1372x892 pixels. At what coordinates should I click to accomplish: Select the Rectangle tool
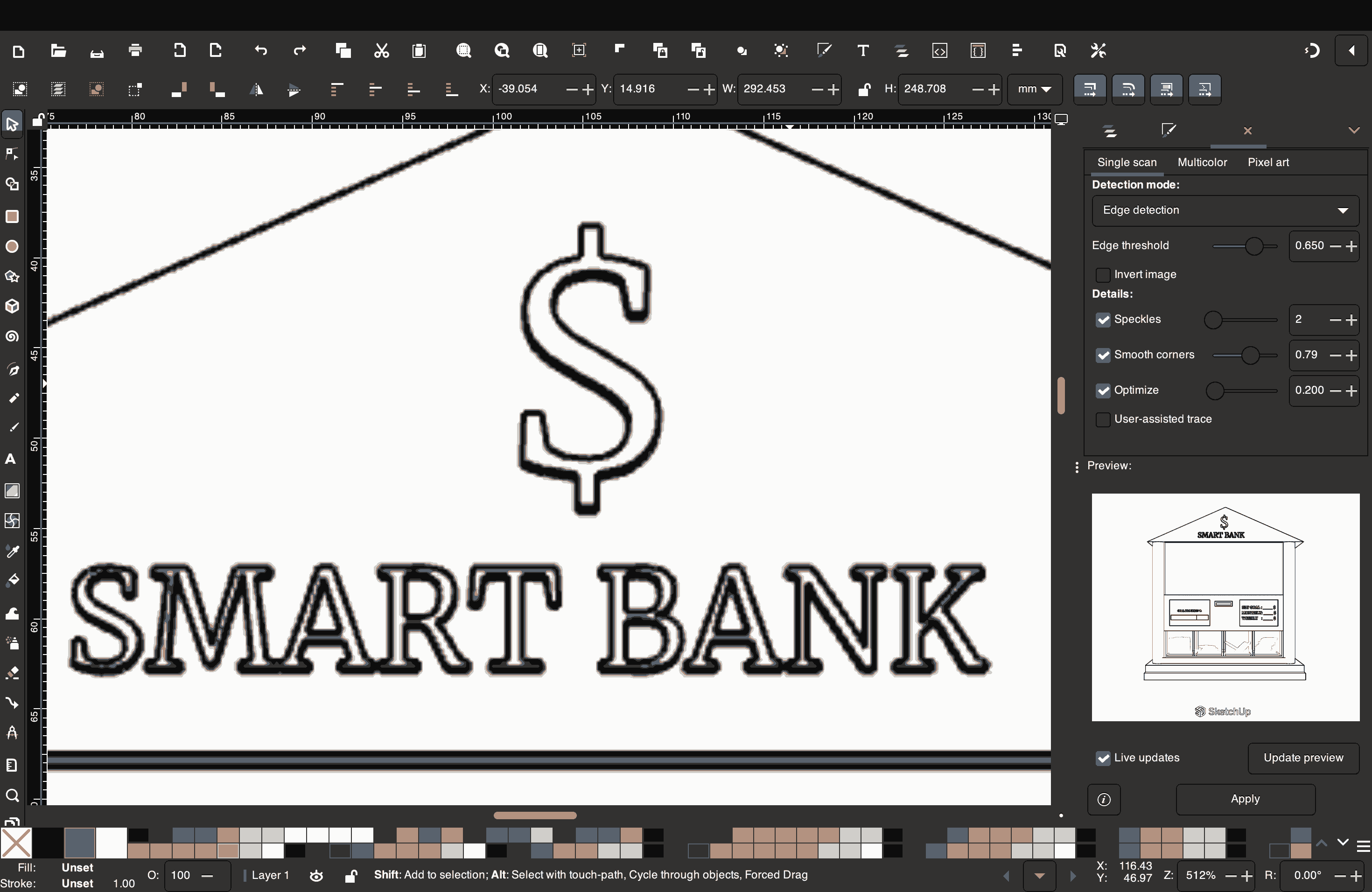pos(12,216)
